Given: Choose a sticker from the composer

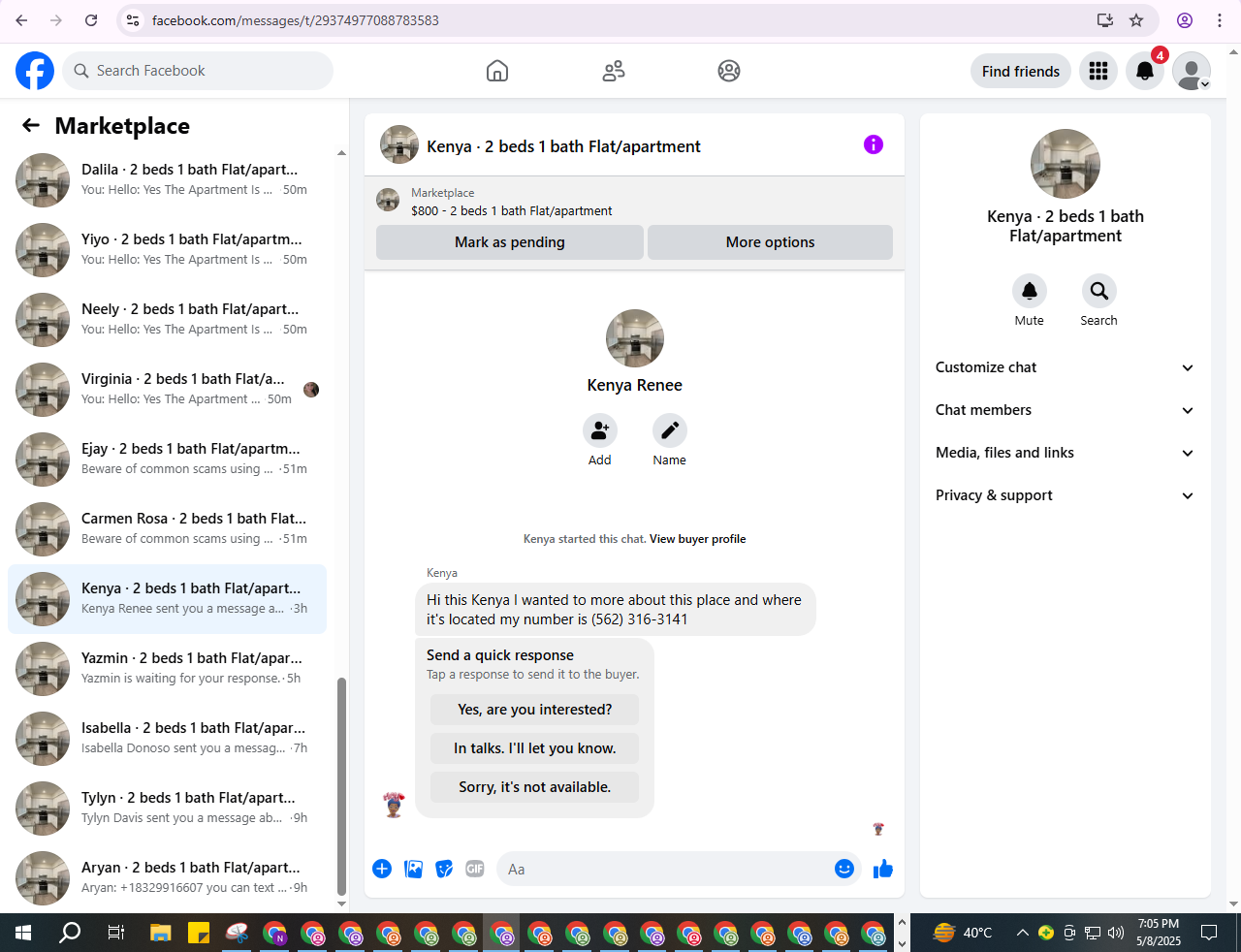Looking at the screenshot, I should coord(444,869).
